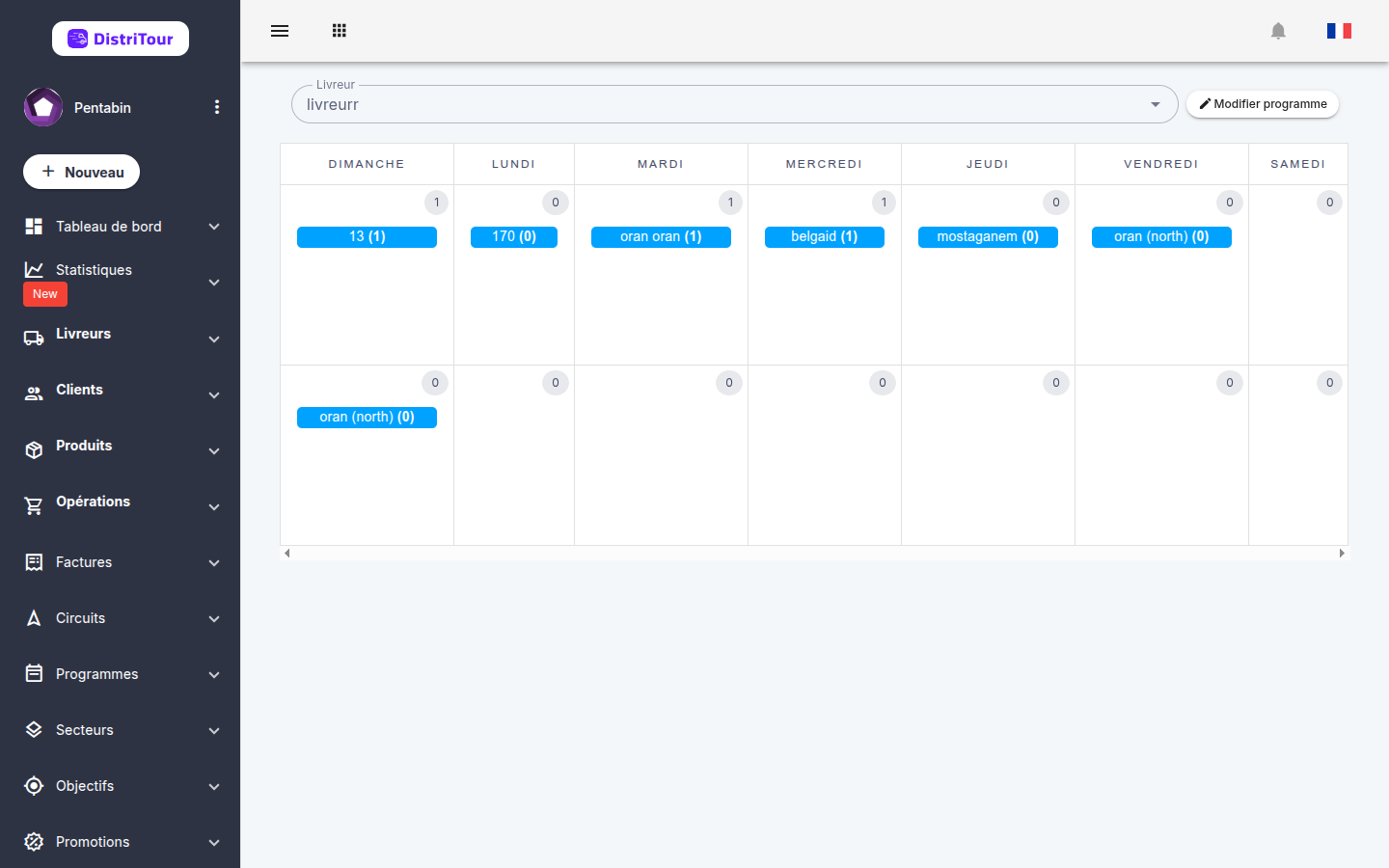Click the Objectifs target icon
Viewport: 1389px width, 868px height.
[34, 786]
